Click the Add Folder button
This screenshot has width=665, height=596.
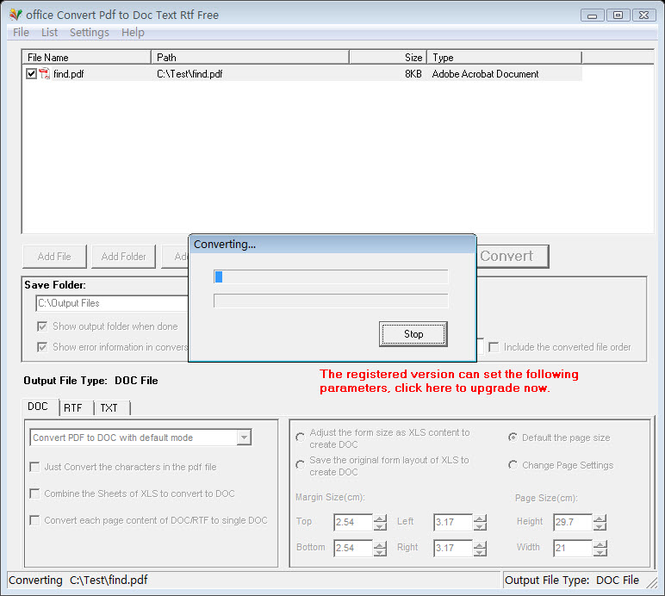coord(123,256)
